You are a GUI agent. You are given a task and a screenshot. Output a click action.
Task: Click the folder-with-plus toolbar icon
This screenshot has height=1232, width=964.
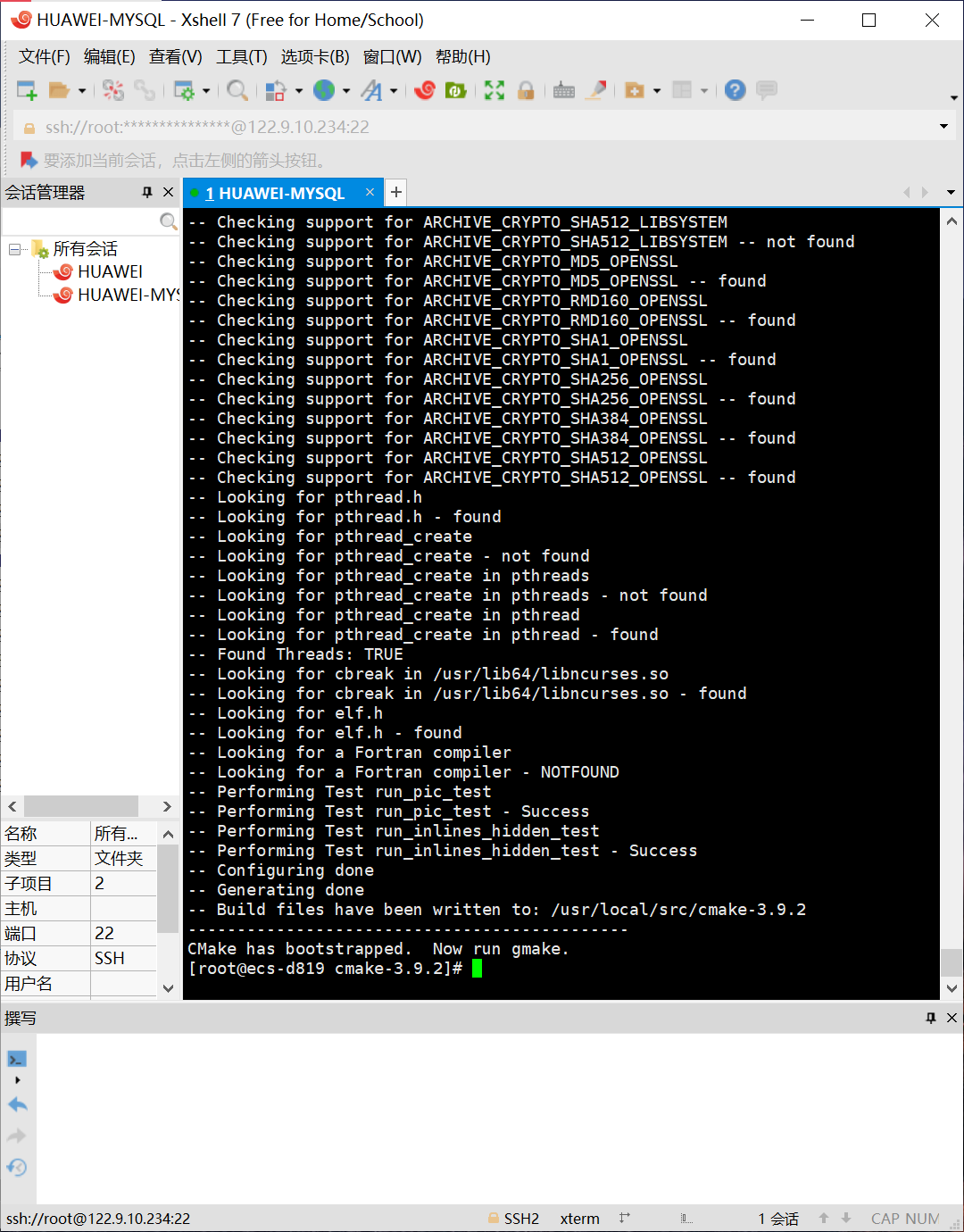coord(635,90)
